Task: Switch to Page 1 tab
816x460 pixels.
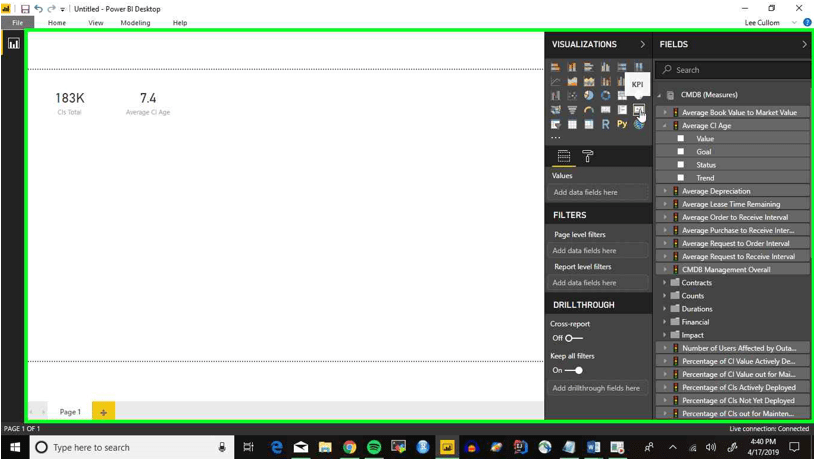Action: [x=70, y=412]
